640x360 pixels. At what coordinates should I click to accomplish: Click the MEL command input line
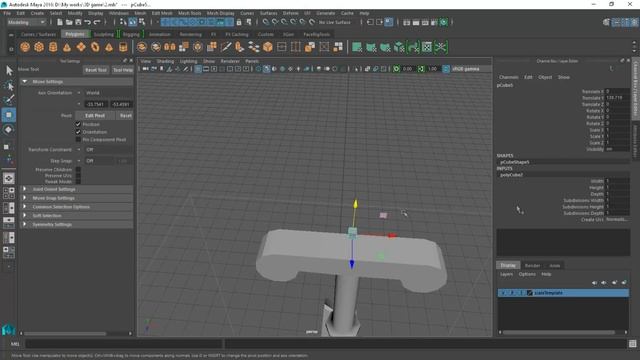[x=124, y=344]
